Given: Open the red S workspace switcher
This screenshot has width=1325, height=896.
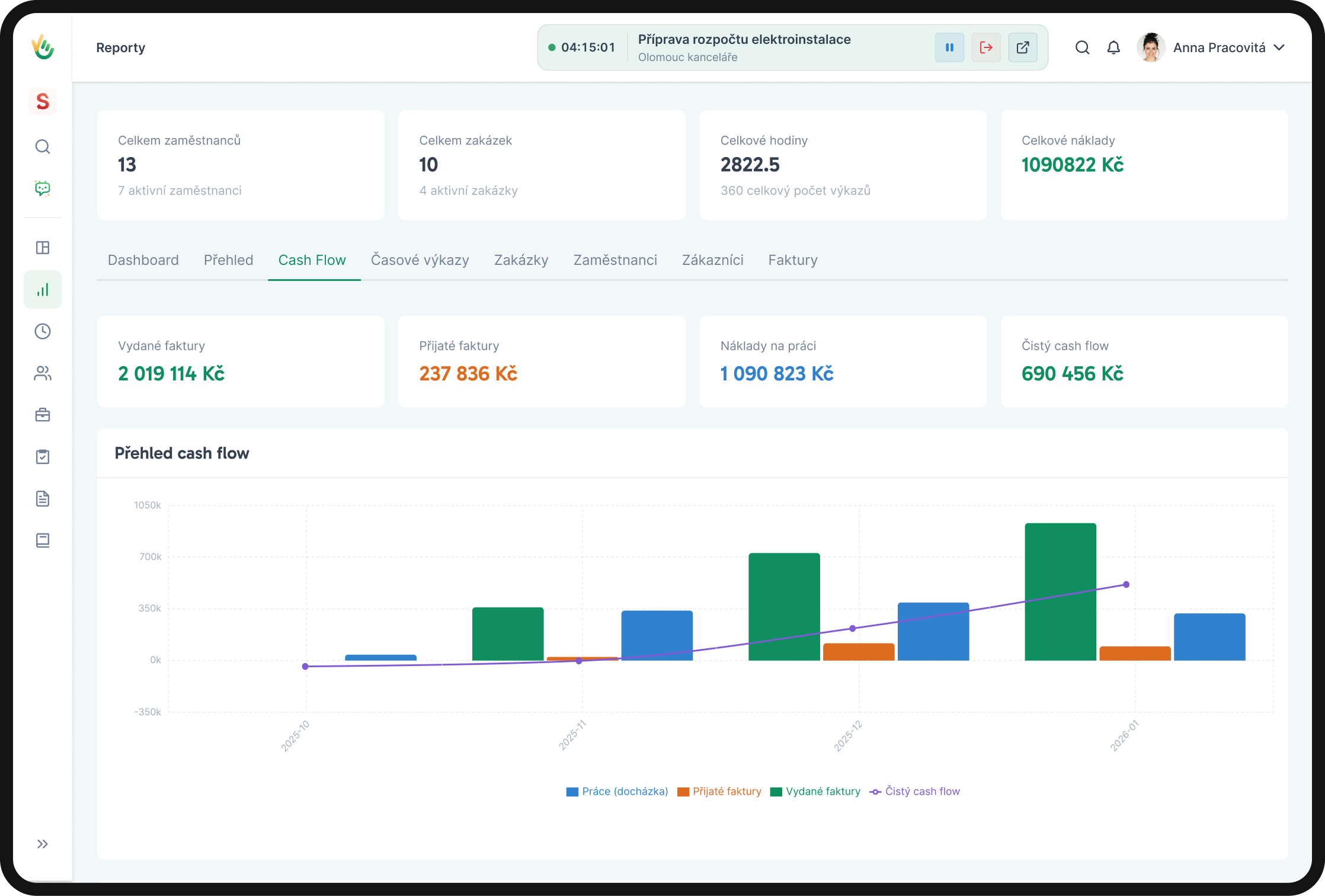Looking at the screenshot, I should (43, 101).
